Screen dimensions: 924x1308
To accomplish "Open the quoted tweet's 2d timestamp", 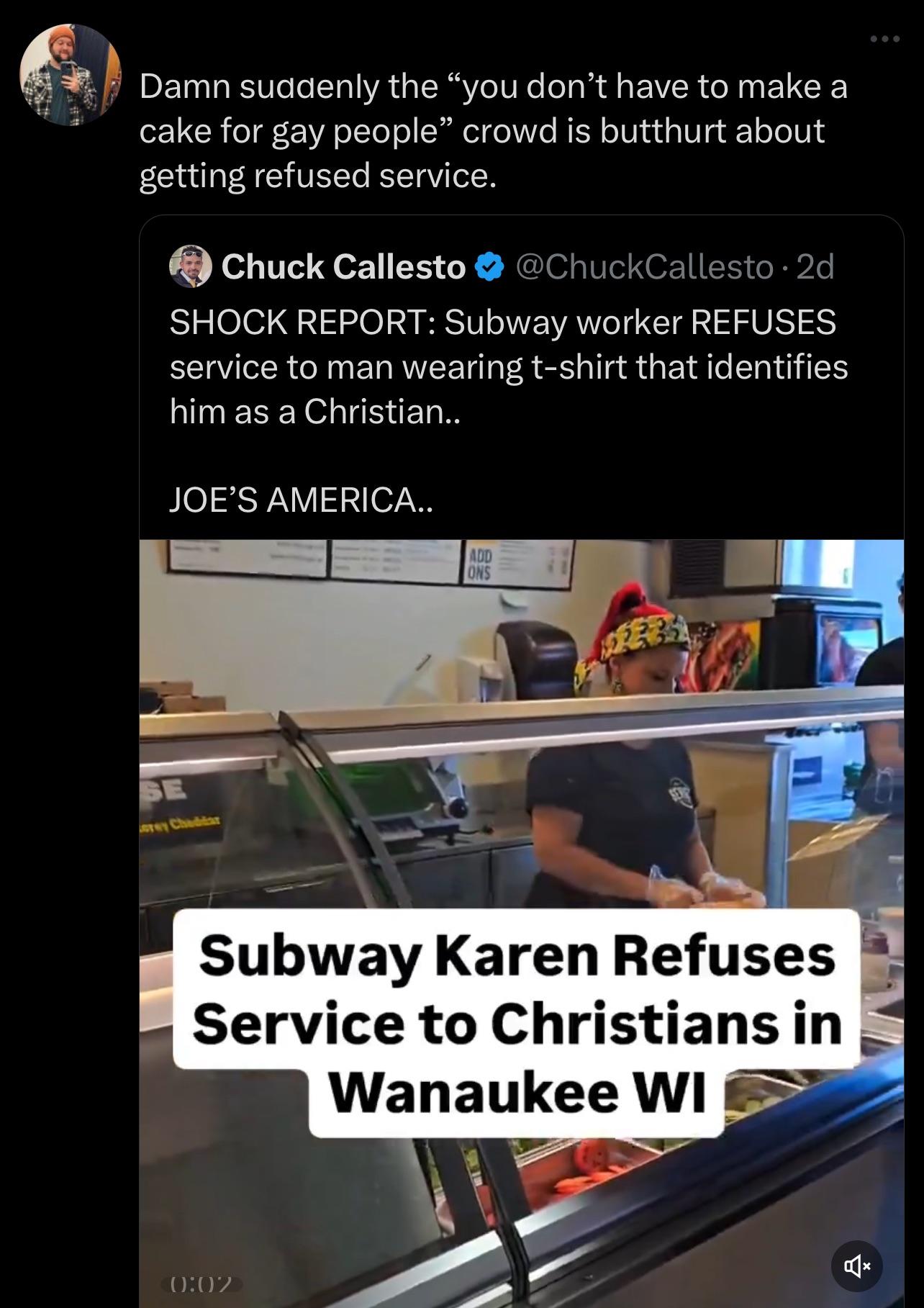I will [x=816, y=267].
